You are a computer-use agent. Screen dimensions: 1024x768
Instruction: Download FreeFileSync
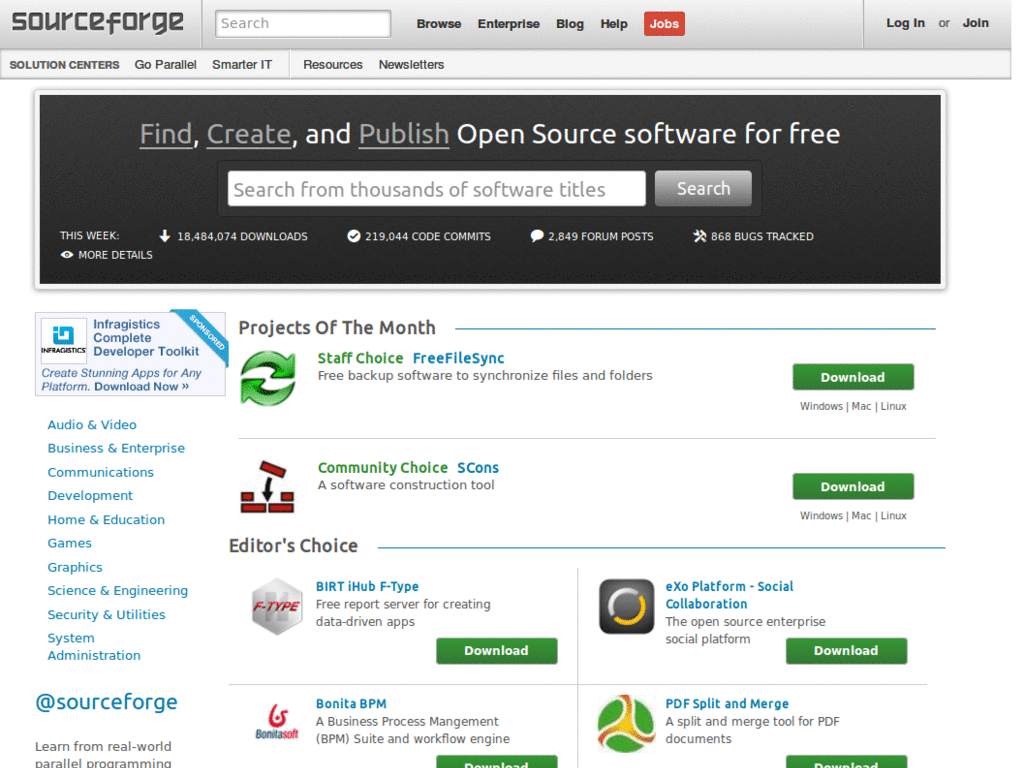pos(853,377)
